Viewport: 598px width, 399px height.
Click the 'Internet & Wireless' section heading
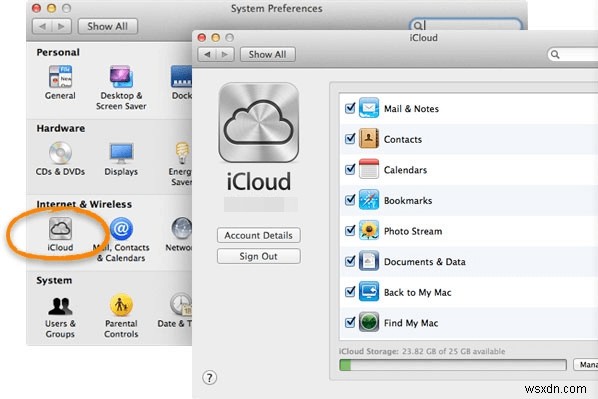[x=84, y=204]
